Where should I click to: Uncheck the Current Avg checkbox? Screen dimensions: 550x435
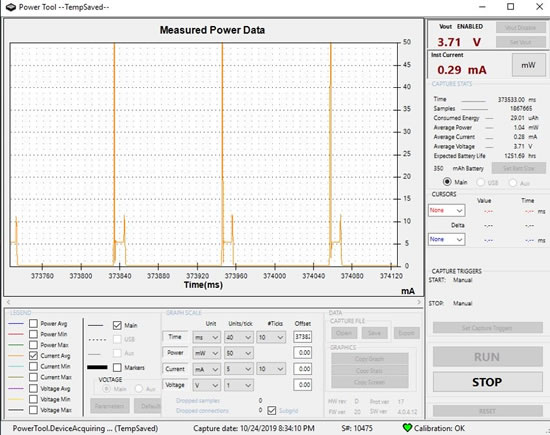(x=33, y=356)
